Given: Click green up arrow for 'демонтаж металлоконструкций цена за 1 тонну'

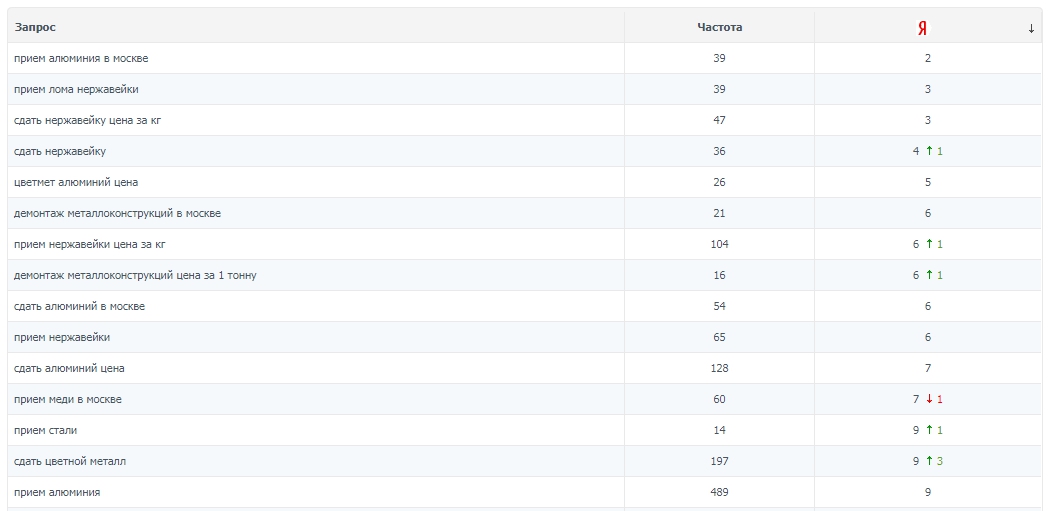Looking at the screenshot, I should click(929, 275).
